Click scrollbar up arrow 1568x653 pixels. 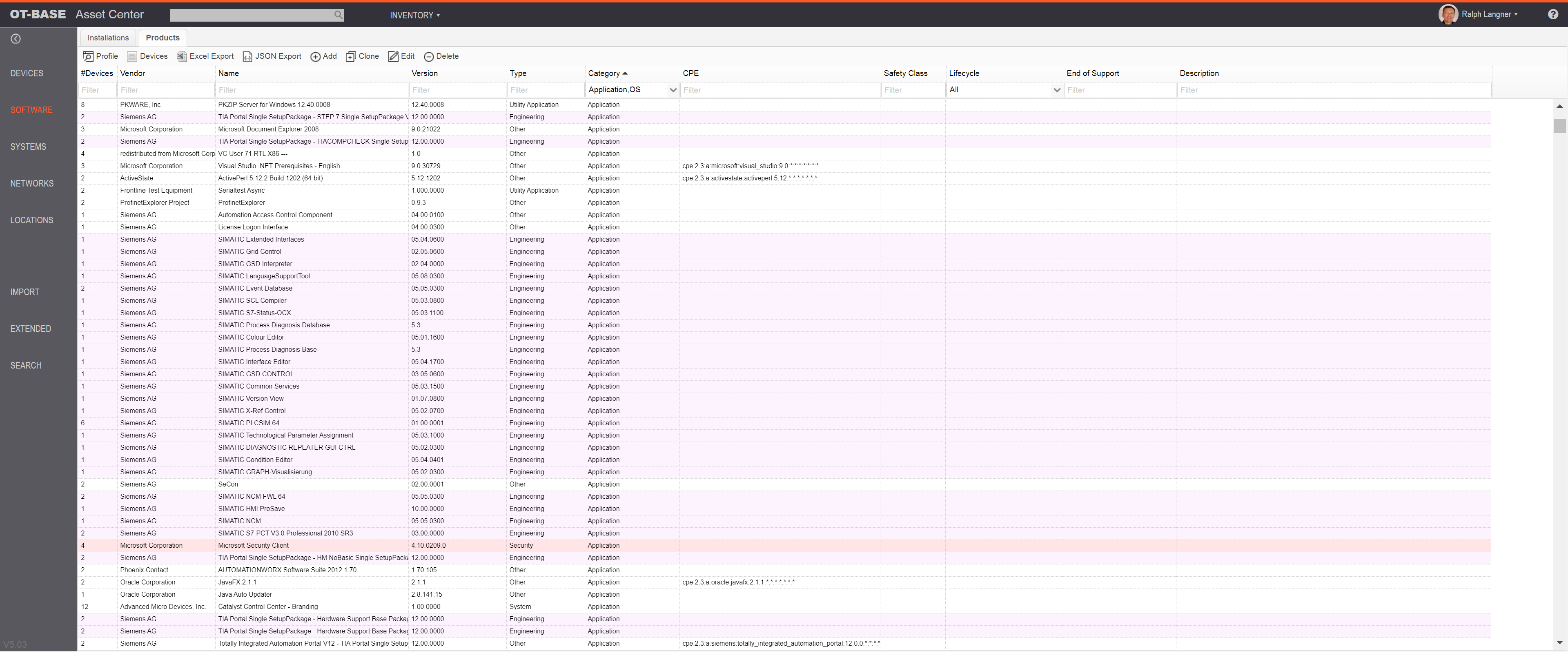[x=1559, y=107]
